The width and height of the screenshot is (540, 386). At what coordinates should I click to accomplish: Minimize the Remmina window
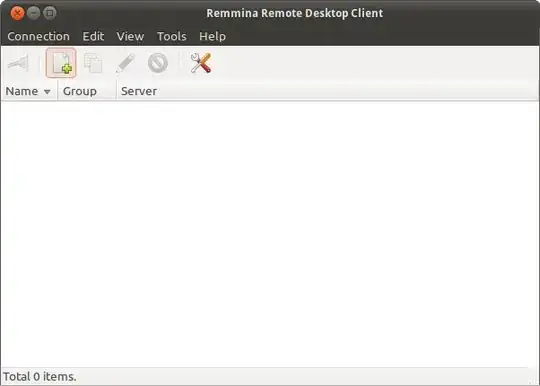33,13
